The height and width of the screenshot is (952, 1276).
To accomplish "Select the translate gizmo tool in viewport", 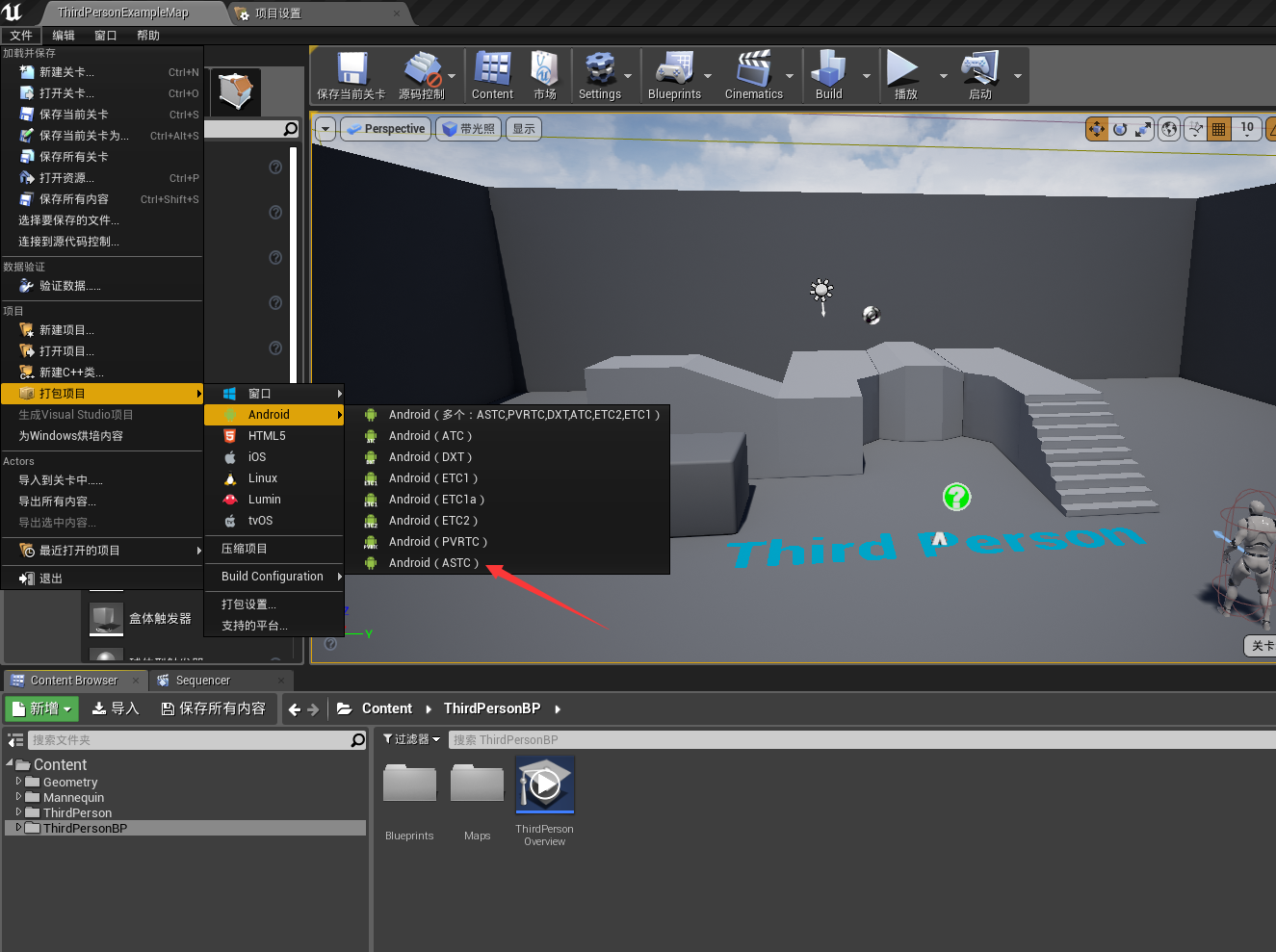I will [1097, 129].
